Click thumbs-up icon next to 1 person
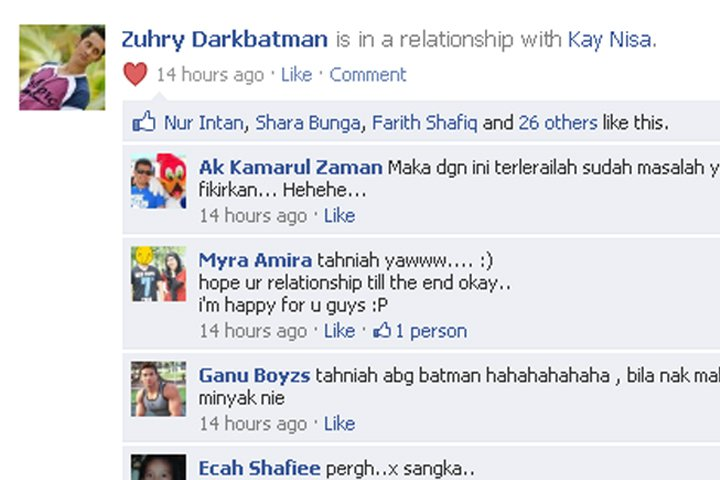The height and width of the screenshot is (480, 720). 382,330
